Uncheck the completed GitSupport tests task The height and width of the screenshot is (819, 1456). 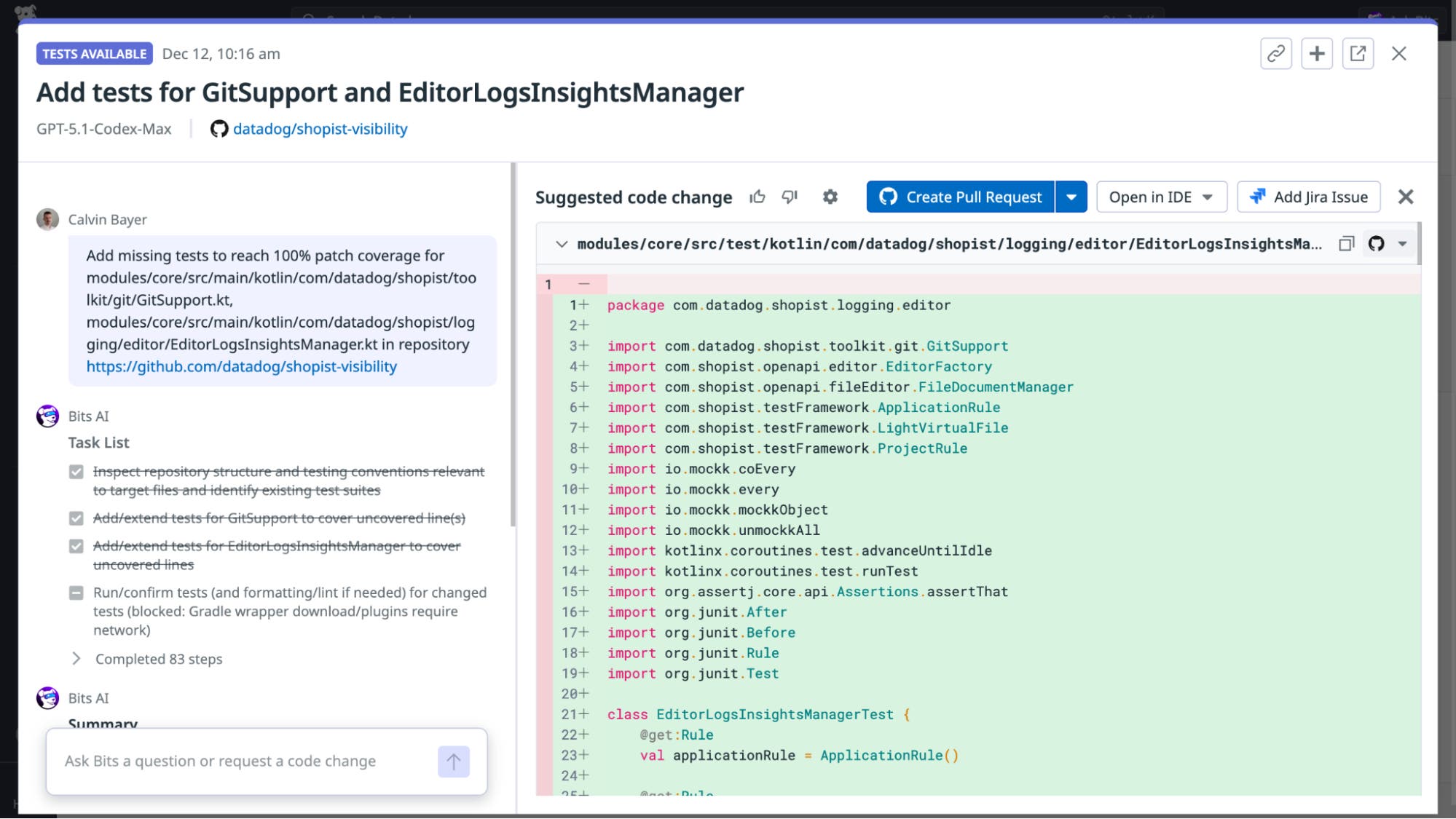(76, 518)
